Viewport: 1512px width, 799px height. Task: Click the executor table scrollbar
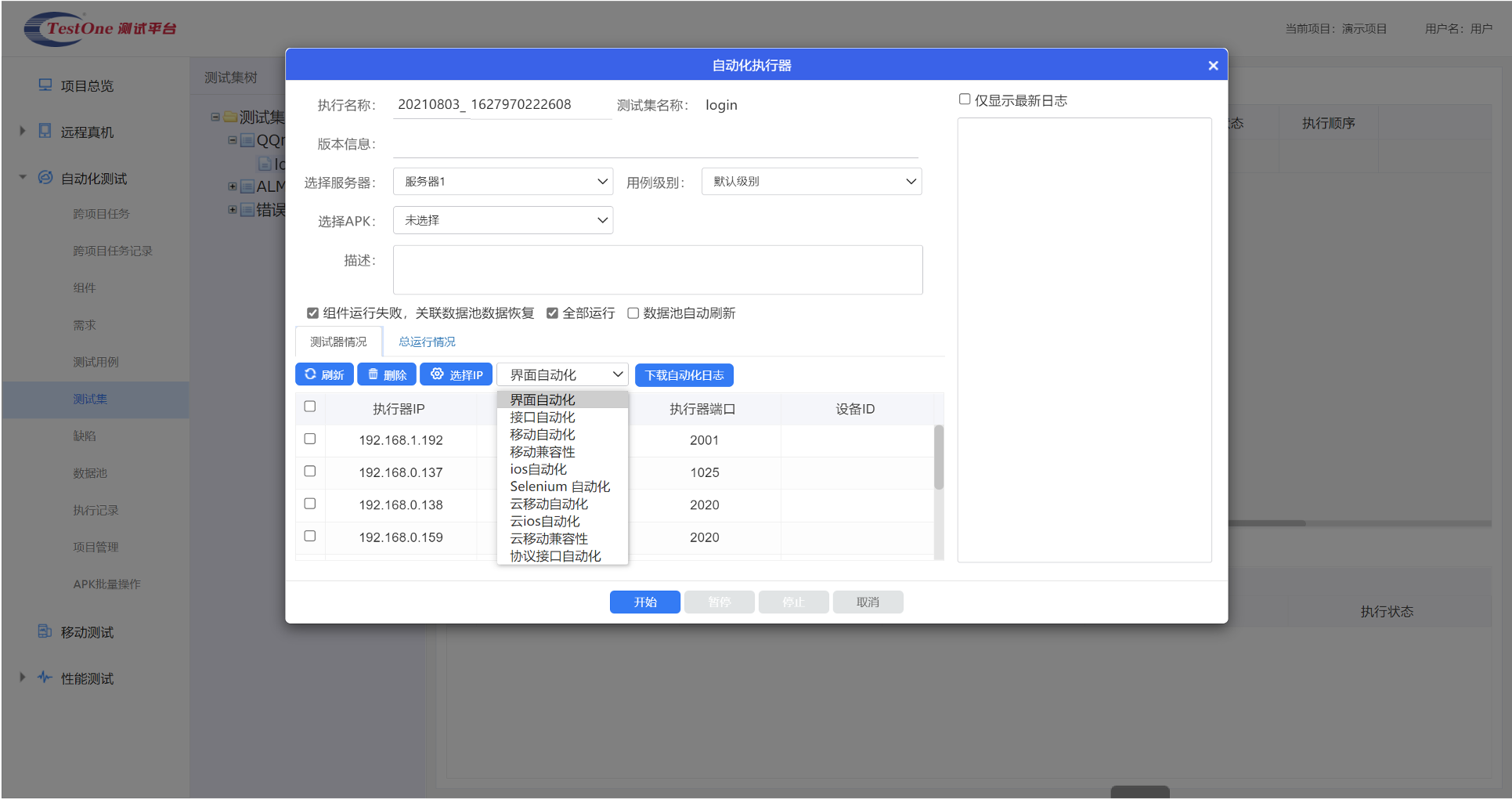(x=939, y=457)
